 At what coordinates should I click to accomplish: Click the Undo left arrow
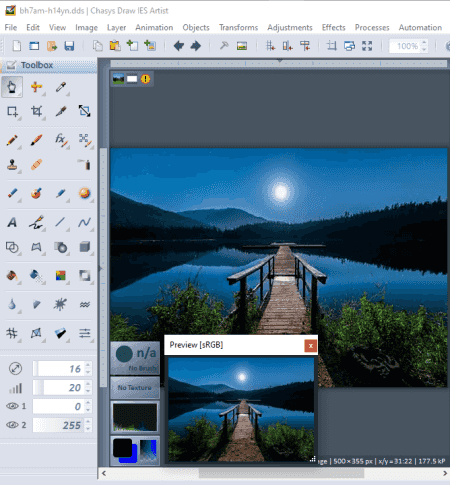click(179, 46)
